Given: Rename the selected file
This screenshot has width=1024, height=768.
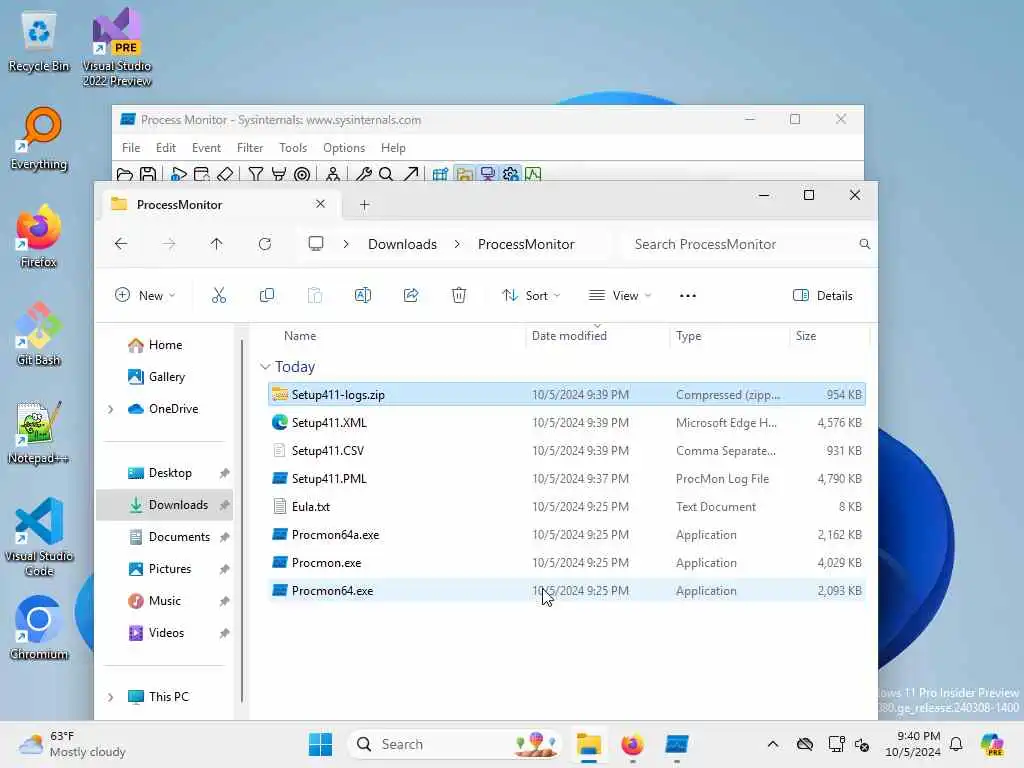Looking at the screenshot, I should click(362, 295).
